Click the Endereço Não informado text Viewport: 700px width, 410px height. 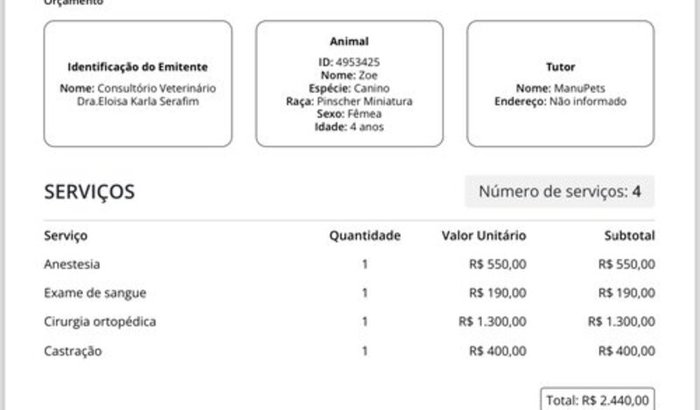[x=560, y=101]
